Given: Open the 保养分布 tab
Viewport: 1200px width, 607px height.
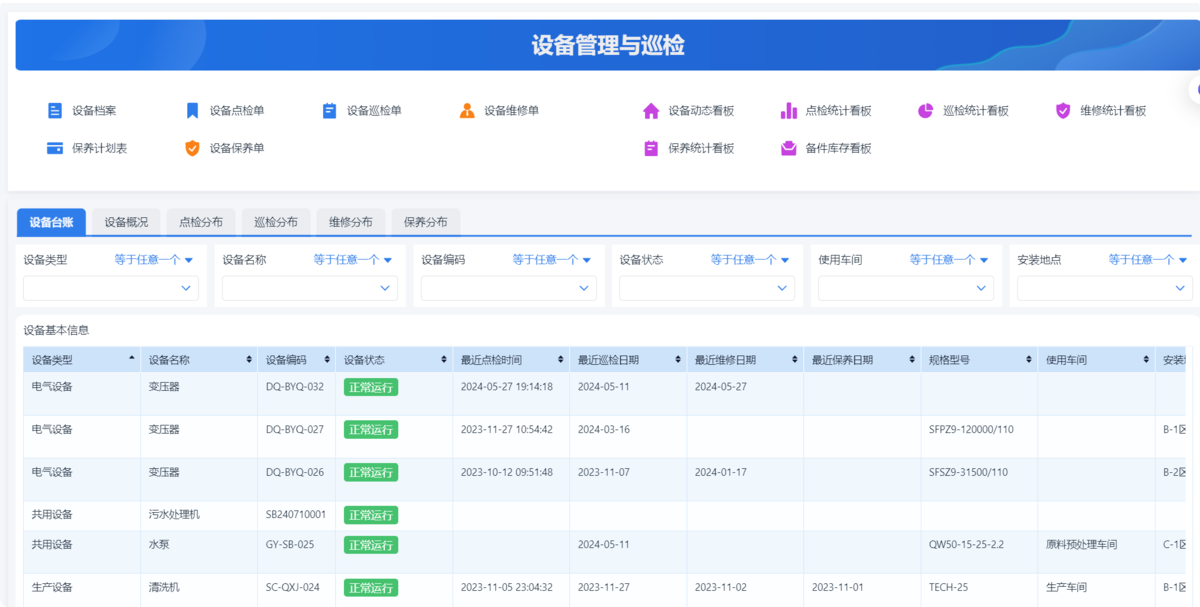Looking at the screenshot, I should (426, 222).
